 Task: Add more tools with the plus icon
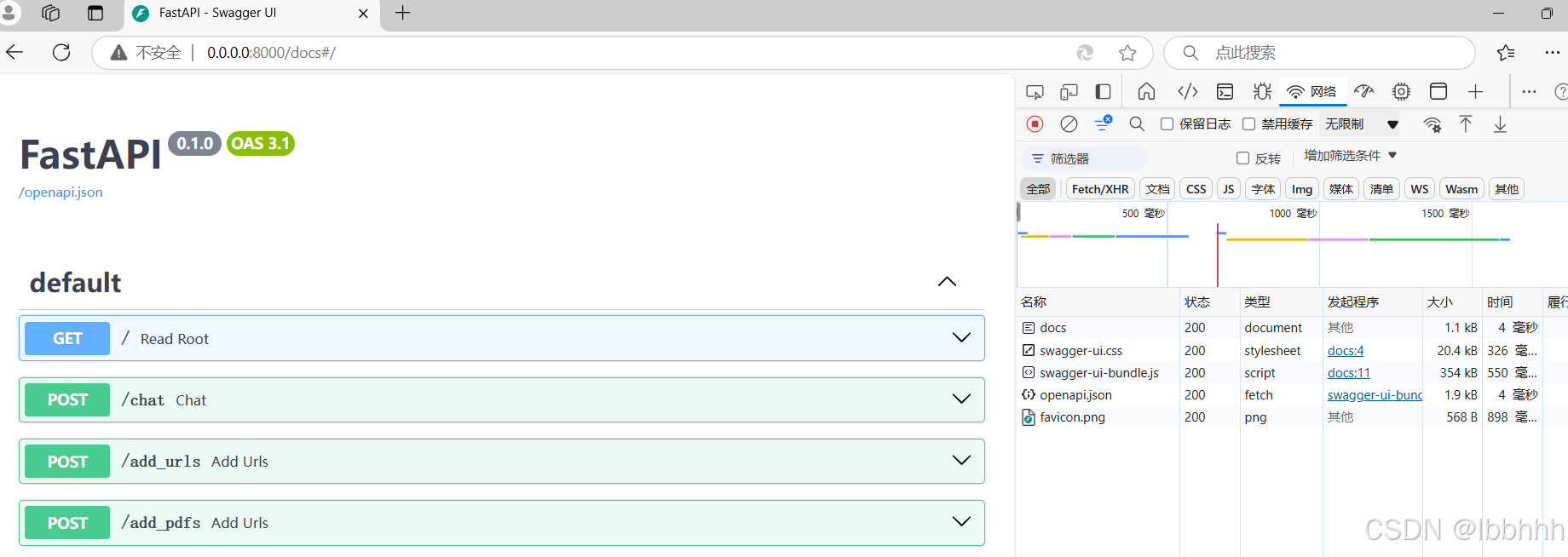coord(1475,91)
